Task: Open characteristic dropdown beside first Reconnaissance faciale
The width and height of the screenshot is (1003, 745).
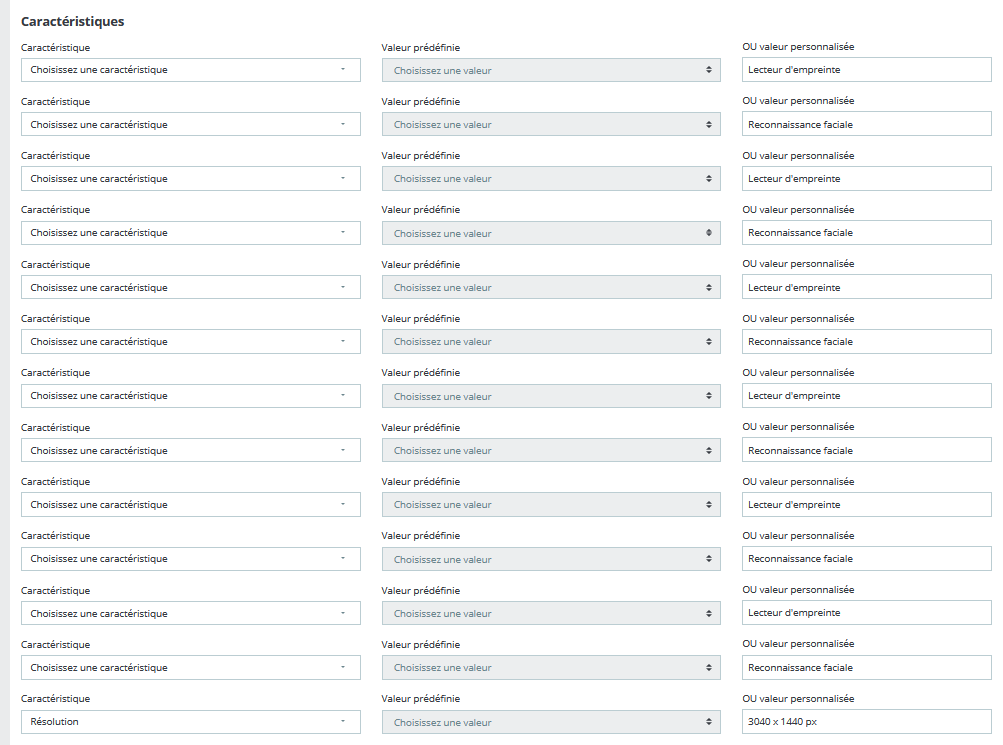Action: 191,124
